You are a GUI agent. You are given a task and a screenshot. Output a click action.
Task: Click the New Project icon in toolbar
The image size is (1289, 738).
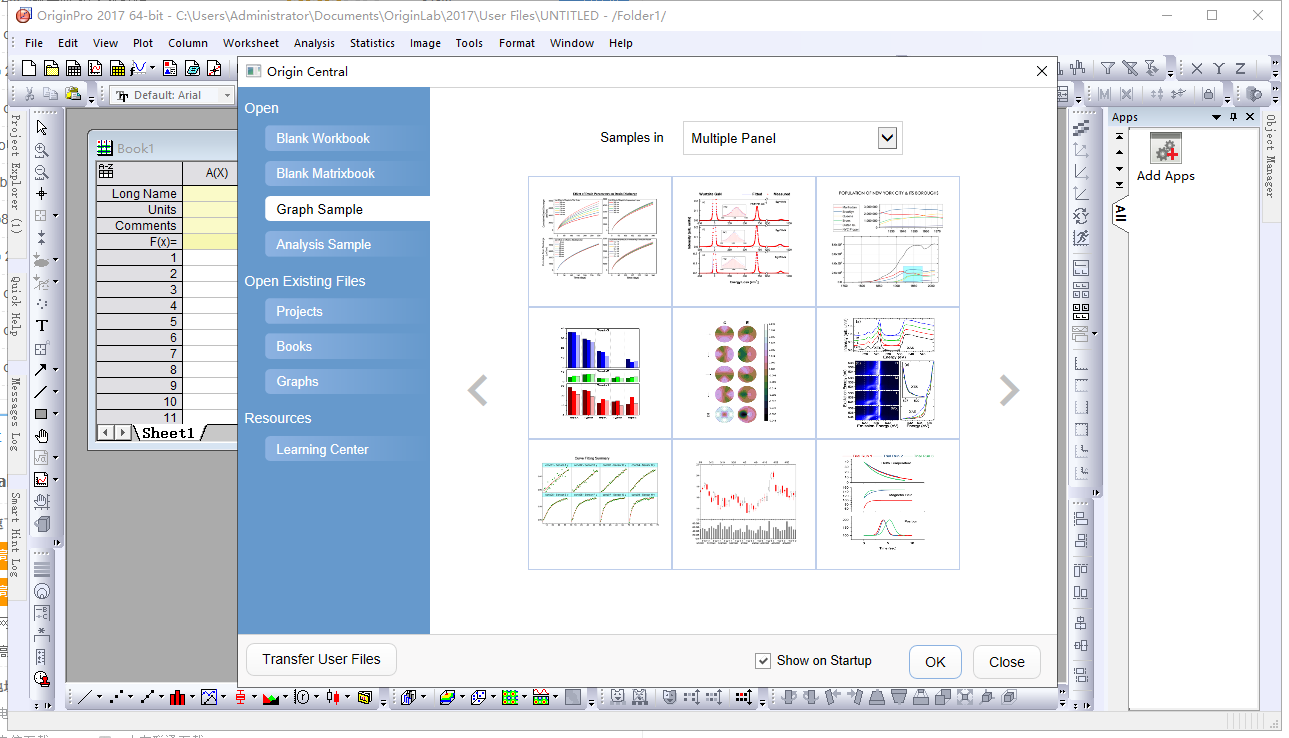[x=29, y=68]
